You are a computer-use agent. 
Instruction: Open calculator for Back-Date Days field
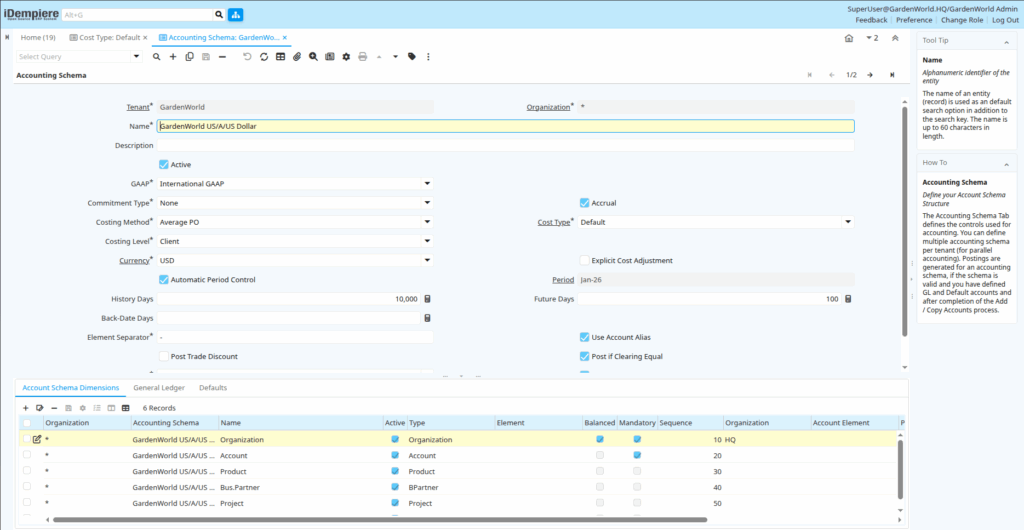click(428, 319)
